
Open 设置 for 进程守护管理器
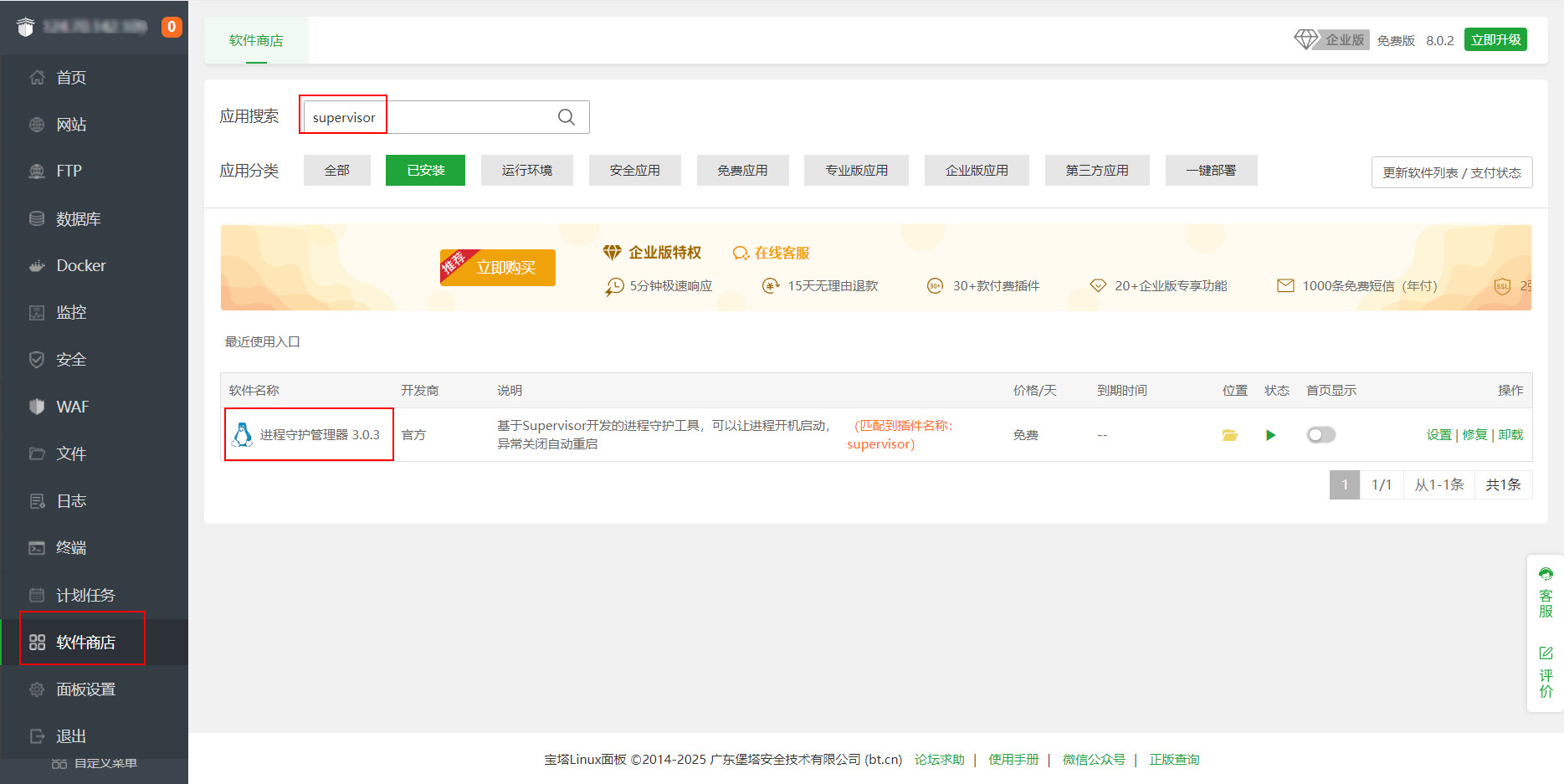(x=1438, y=435)
